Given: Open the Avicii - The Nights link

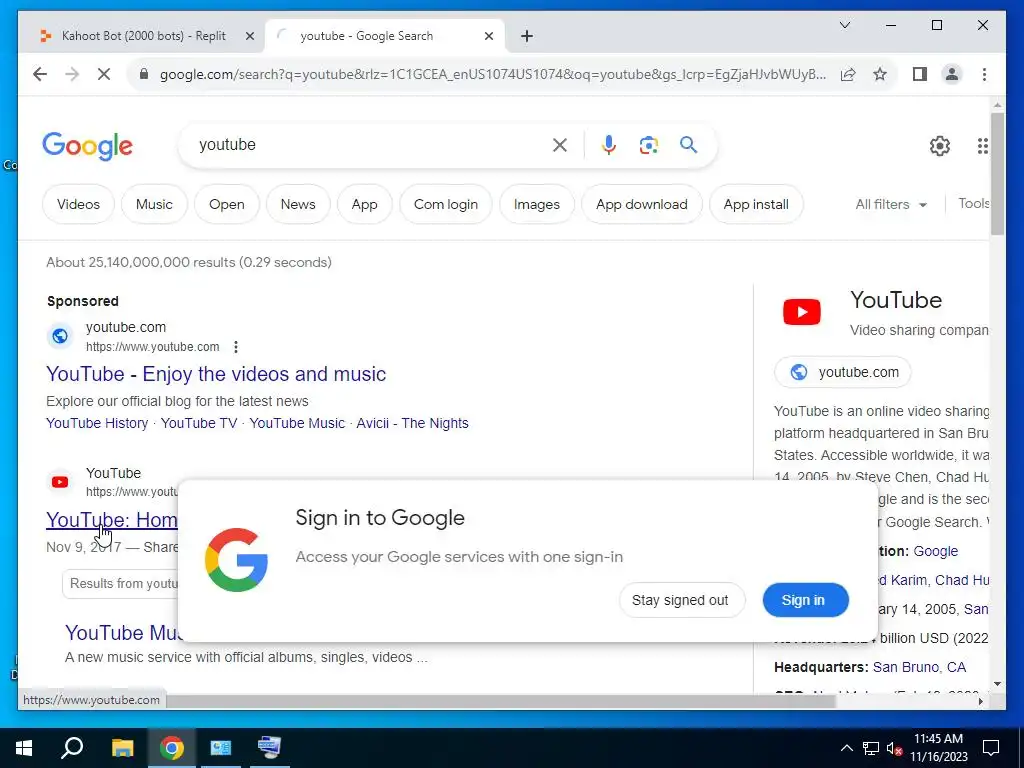Looking at the screenshot, I should (413, 423).
